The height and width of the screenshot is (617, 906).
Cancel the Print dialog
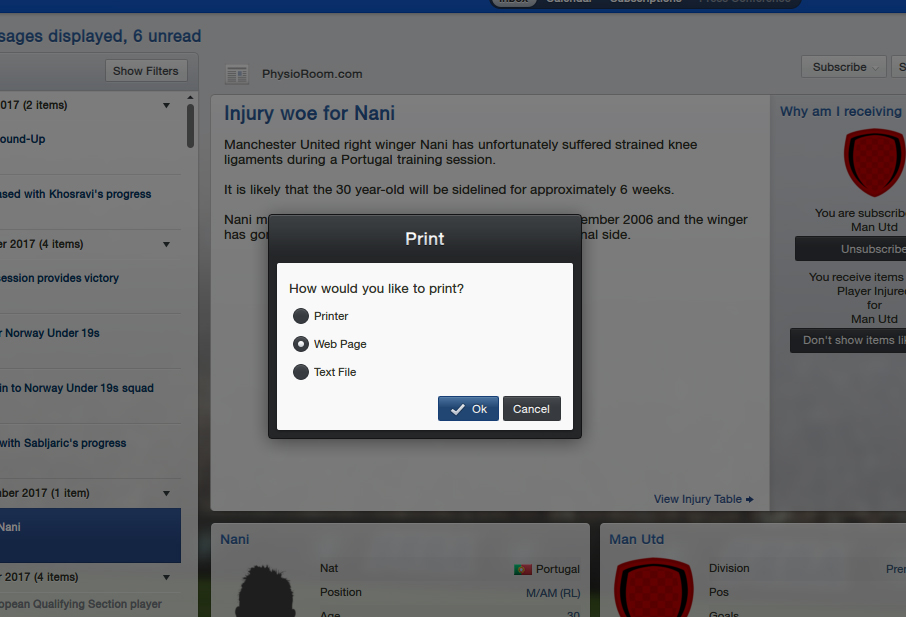click(x=532, y=408)
